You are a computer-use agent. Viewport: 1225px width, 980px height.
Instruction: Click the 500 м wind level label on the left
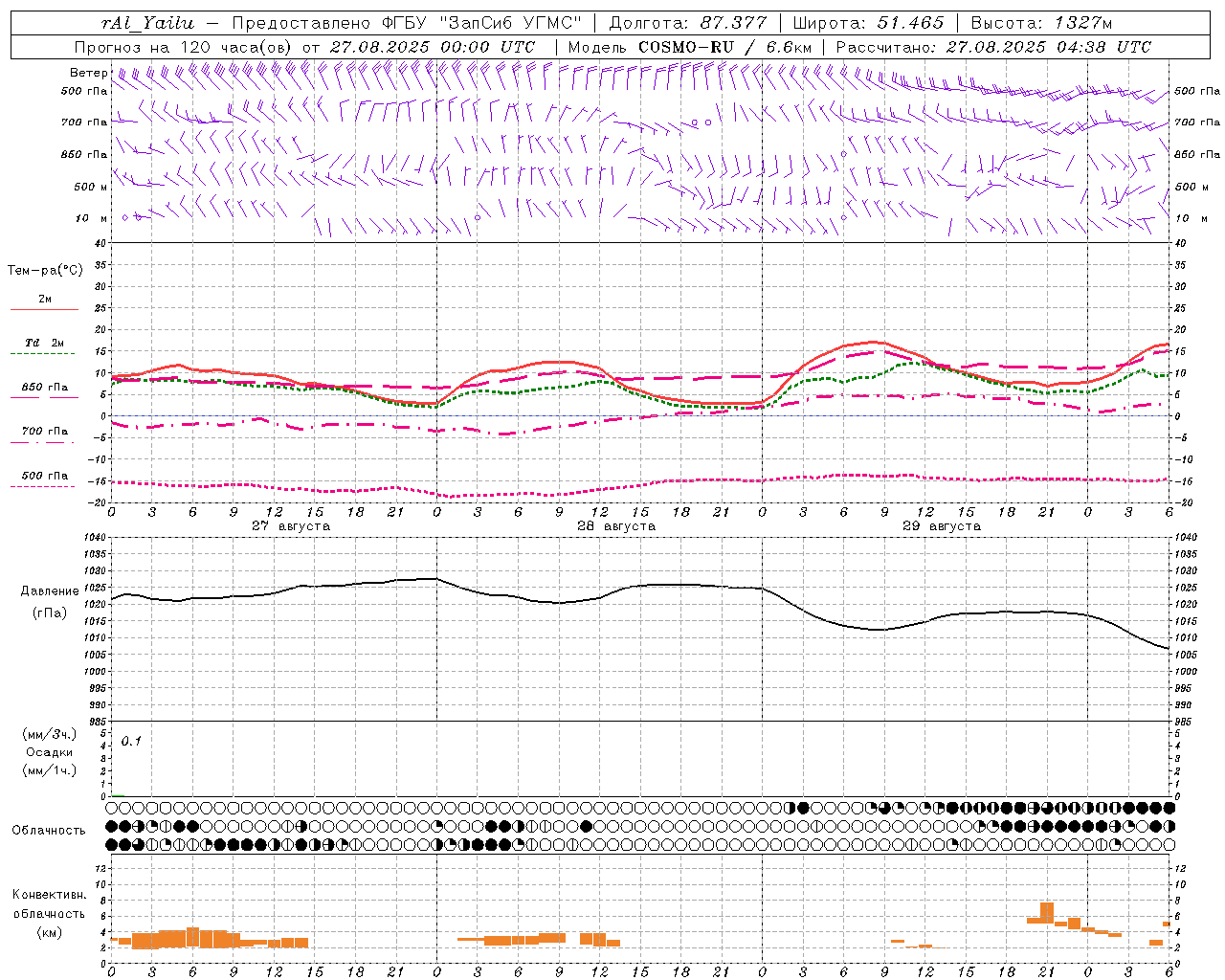(91, 187)
